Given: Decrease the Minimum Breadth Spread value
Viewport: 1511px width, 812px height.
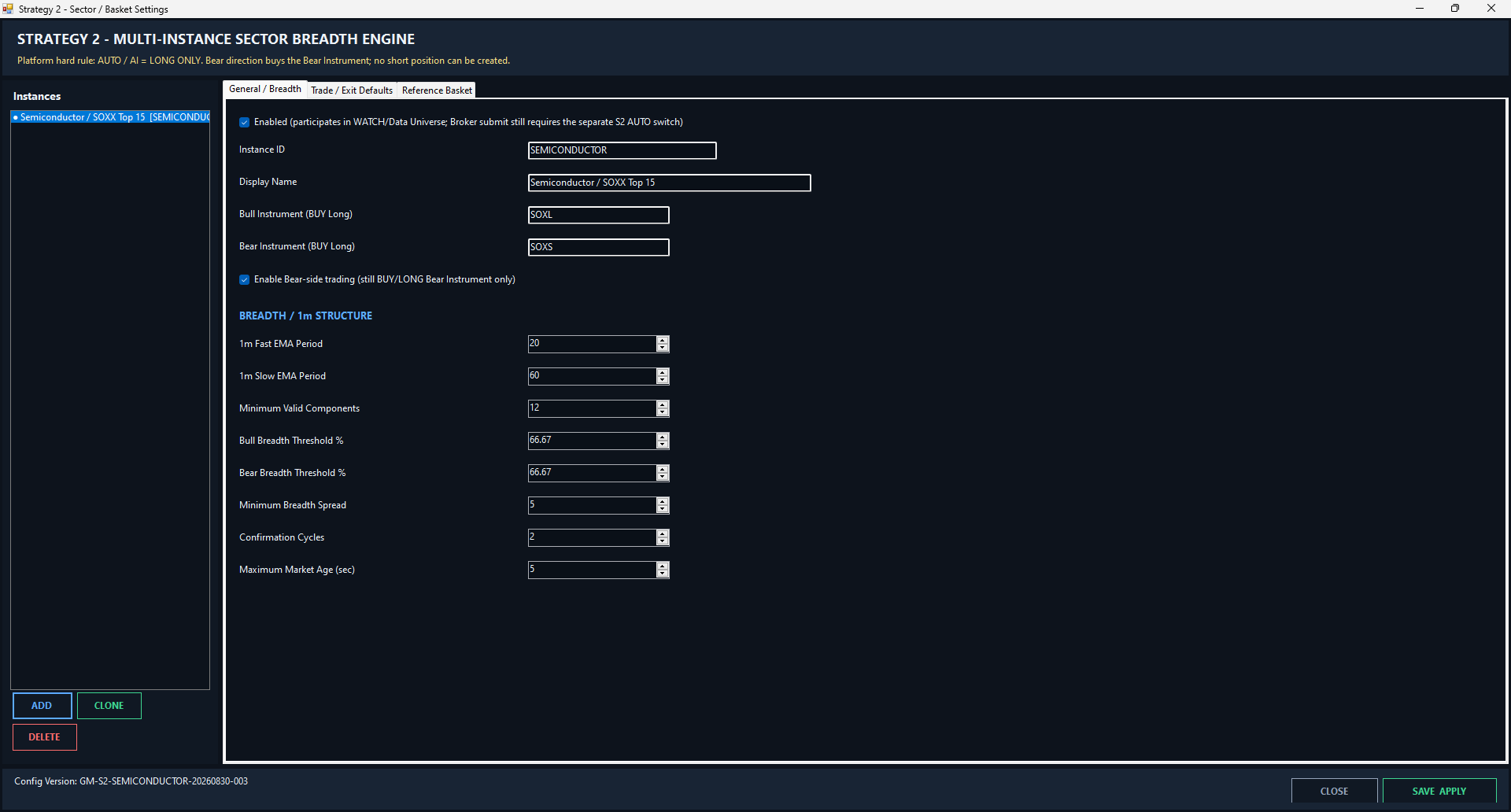Looking at the screenshot, I should tap(663, 509).
